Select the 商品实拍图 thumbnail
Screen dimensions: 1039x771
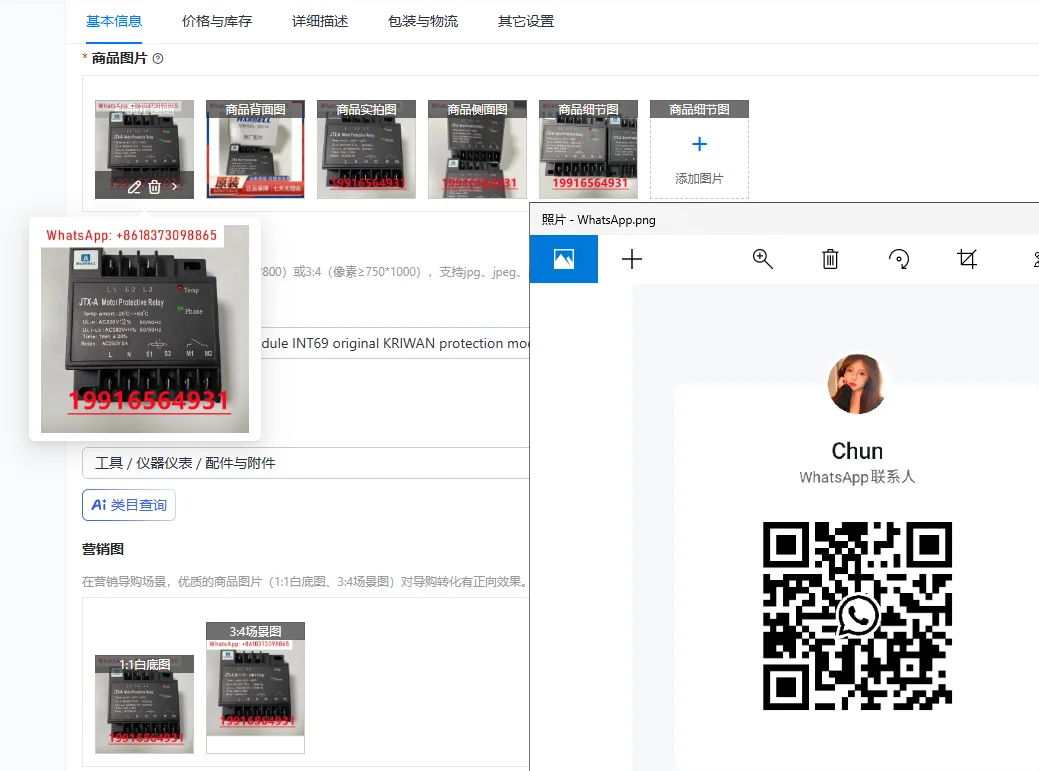(366, 149)
